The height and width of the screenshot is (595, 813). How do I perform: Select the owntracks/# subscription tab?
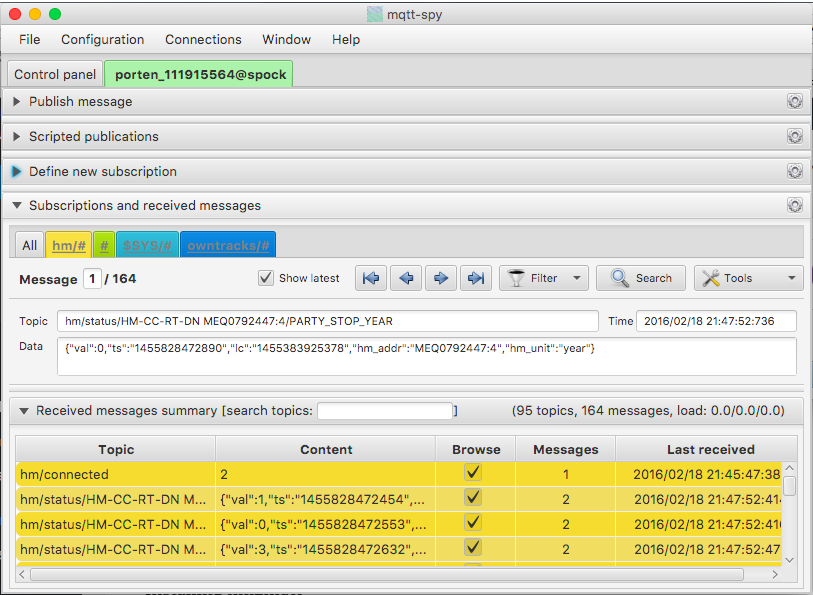click(228, 245)
